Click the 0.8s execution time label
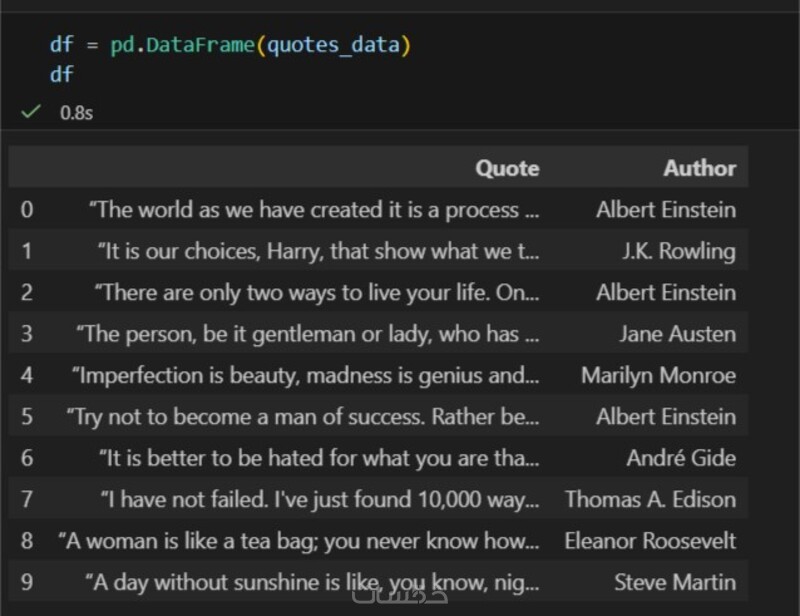Image resolution: width=800 pixels, height=616 pixels. click(x=76, y=112)
